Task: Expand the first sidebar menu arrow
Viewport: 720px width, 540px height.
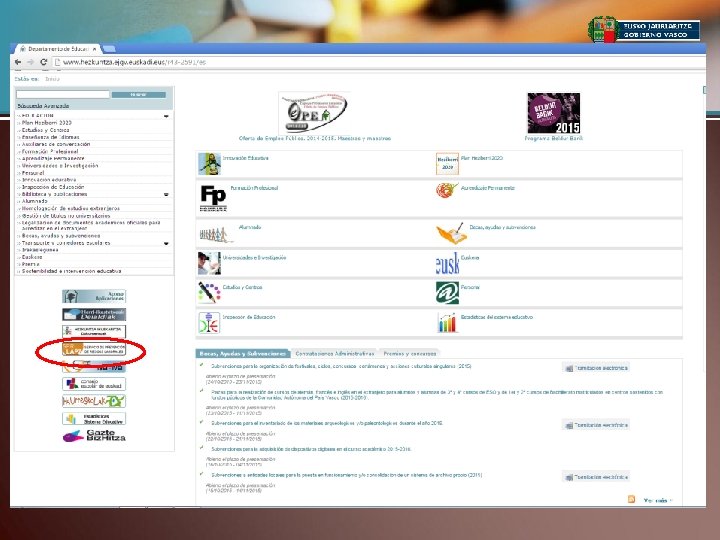Action: pos(166,116)
